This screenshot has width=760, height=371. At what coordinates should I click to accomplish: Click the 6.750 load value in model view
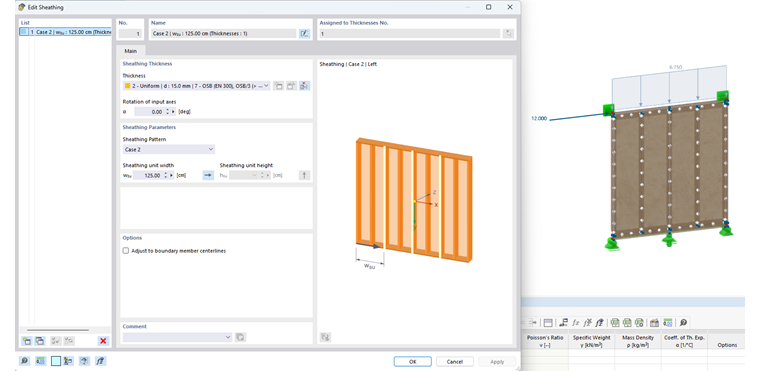tap(676, 67)
